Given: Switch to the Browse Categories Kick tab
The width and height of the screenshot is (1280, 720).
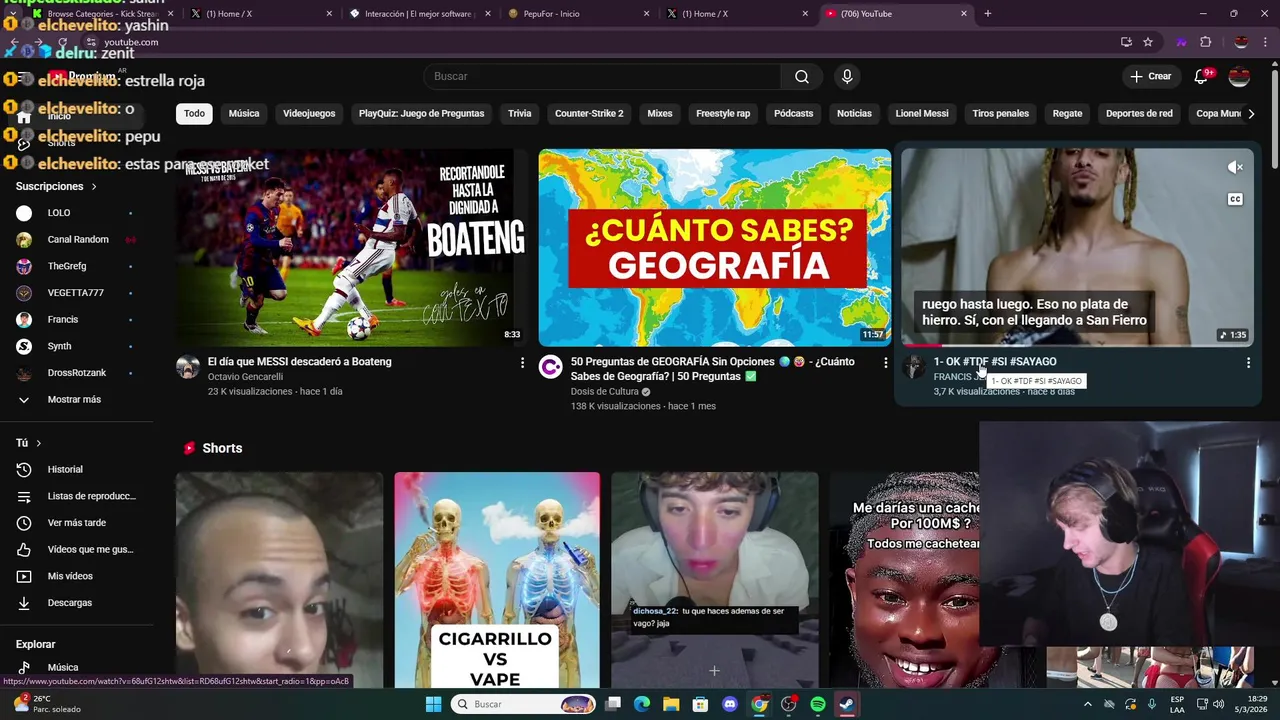Looking at the screenshot, I should coord(100,14).
